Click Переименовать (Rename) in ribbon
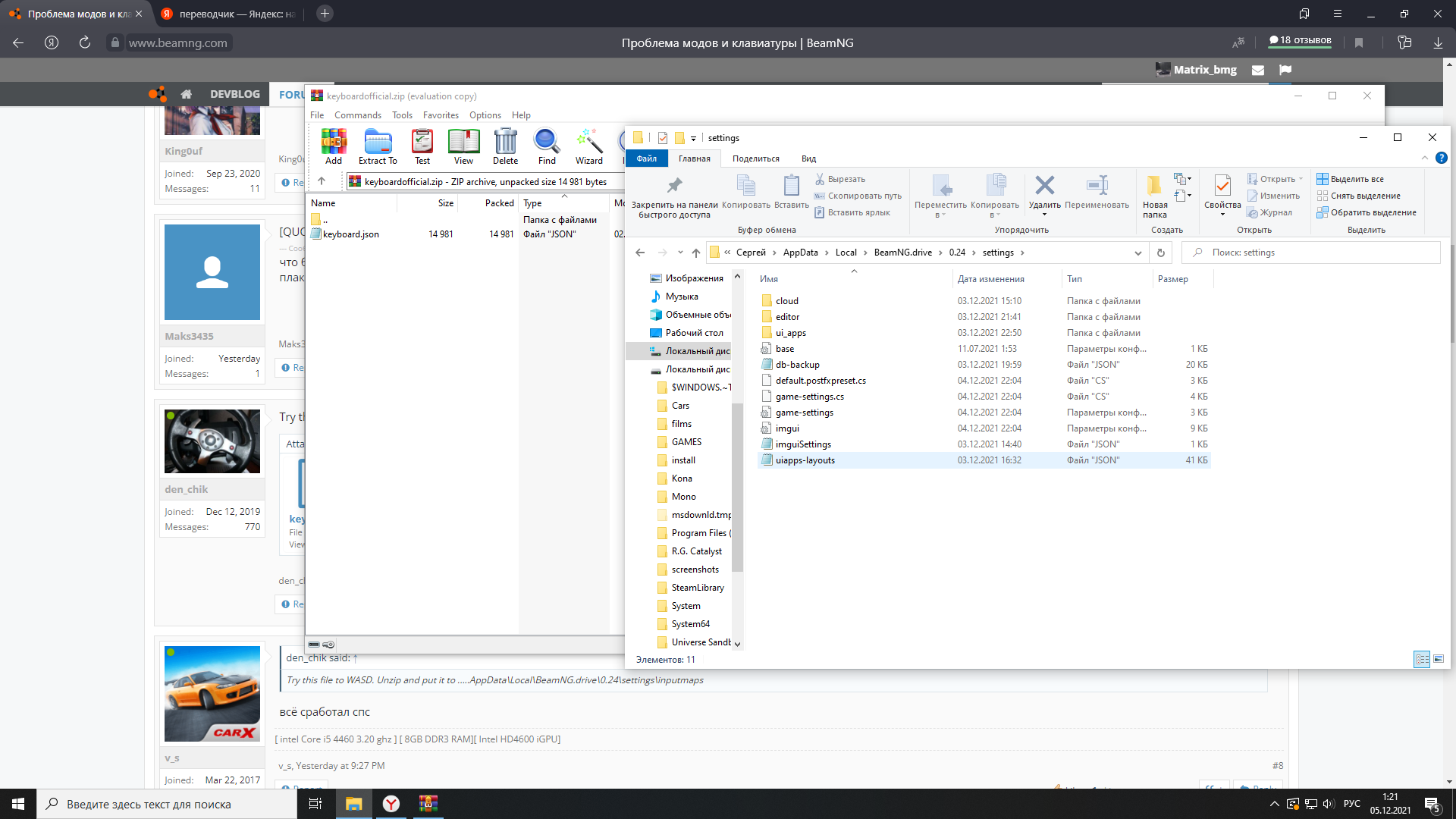1456x819 pixels. coord(1097,192)
